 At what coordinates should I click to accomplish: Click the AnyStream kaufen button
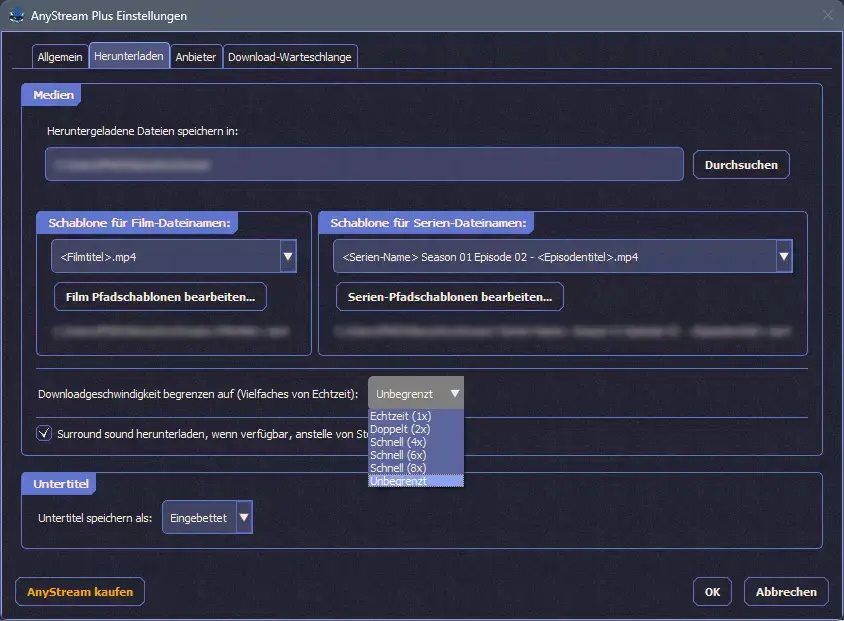tap(80, 591)
